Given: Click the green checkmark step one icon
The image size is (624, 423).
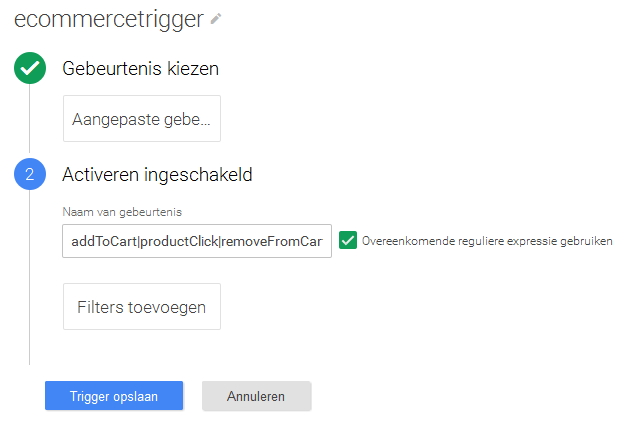Looking at the screenshot, I should (30, 68).
